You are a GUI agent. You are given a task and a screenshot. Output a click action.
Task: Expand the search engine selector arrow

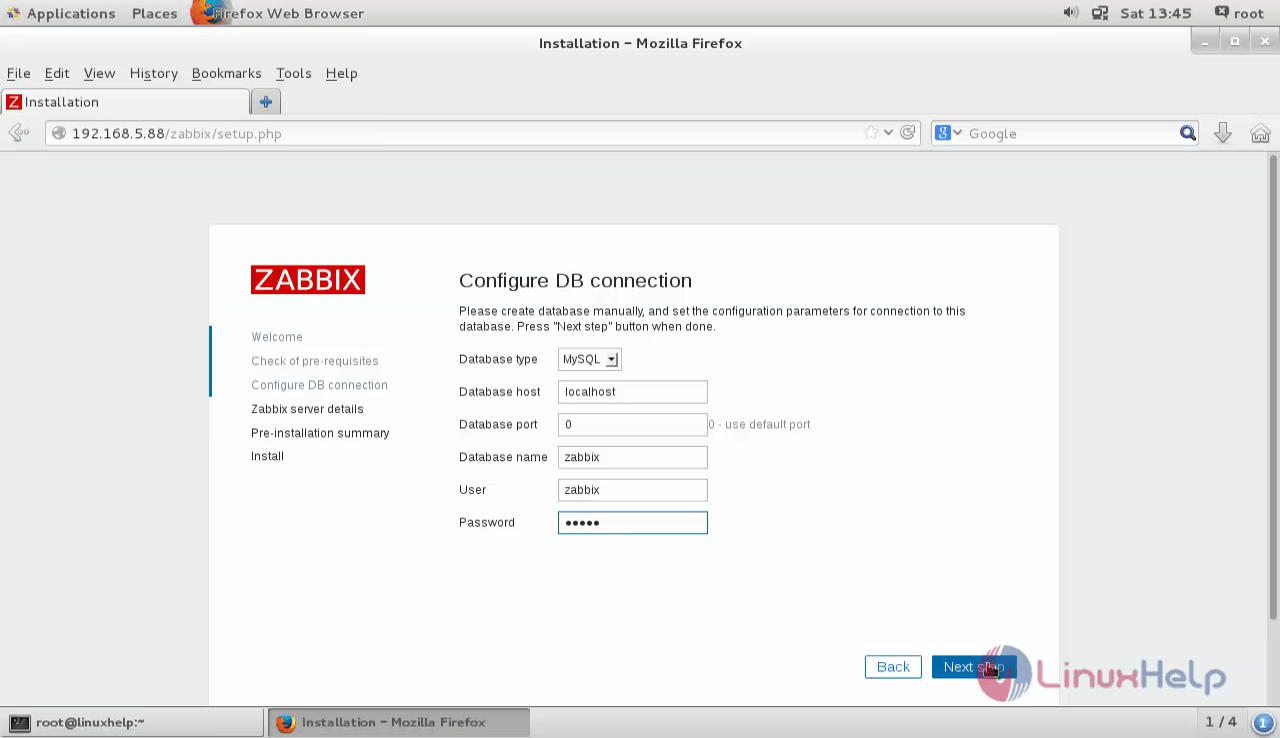[x=957, y=133]
